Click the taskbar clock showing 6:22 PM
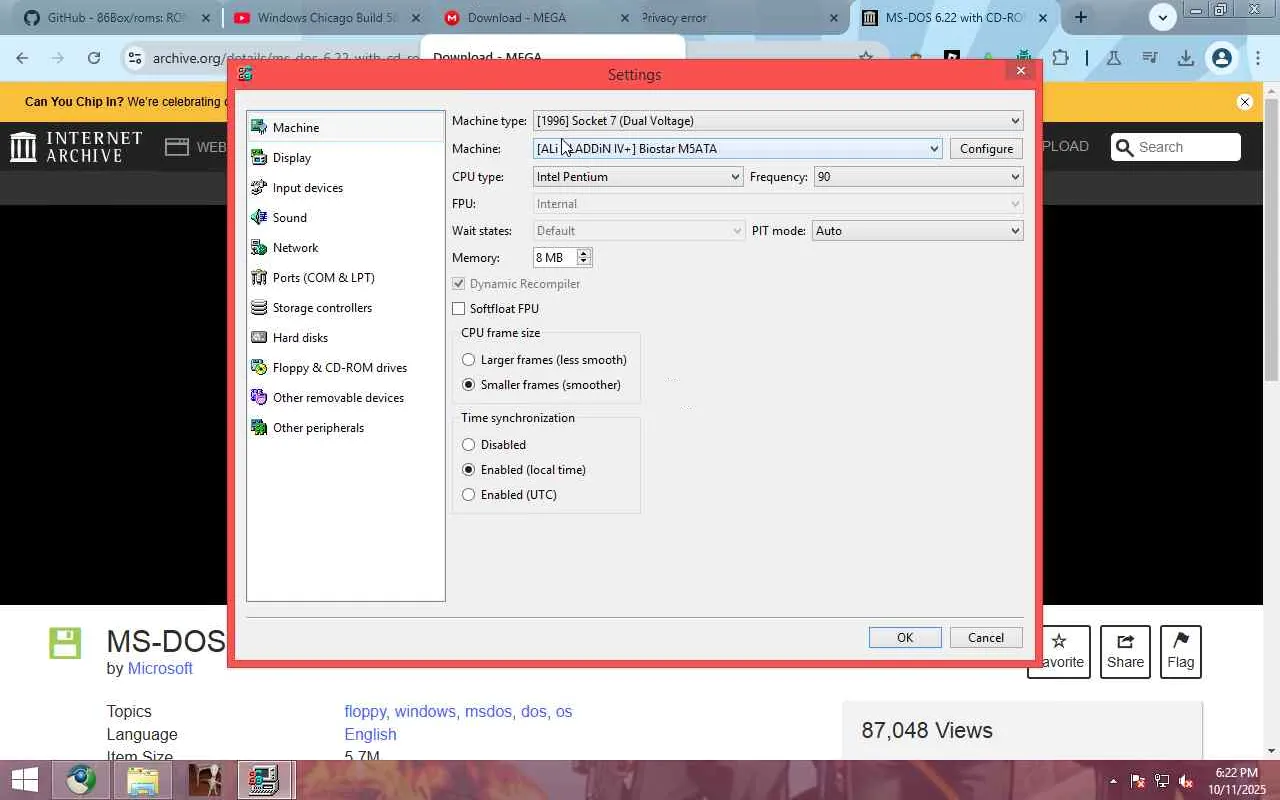 pyautogui.click(x=1236, y=781)
